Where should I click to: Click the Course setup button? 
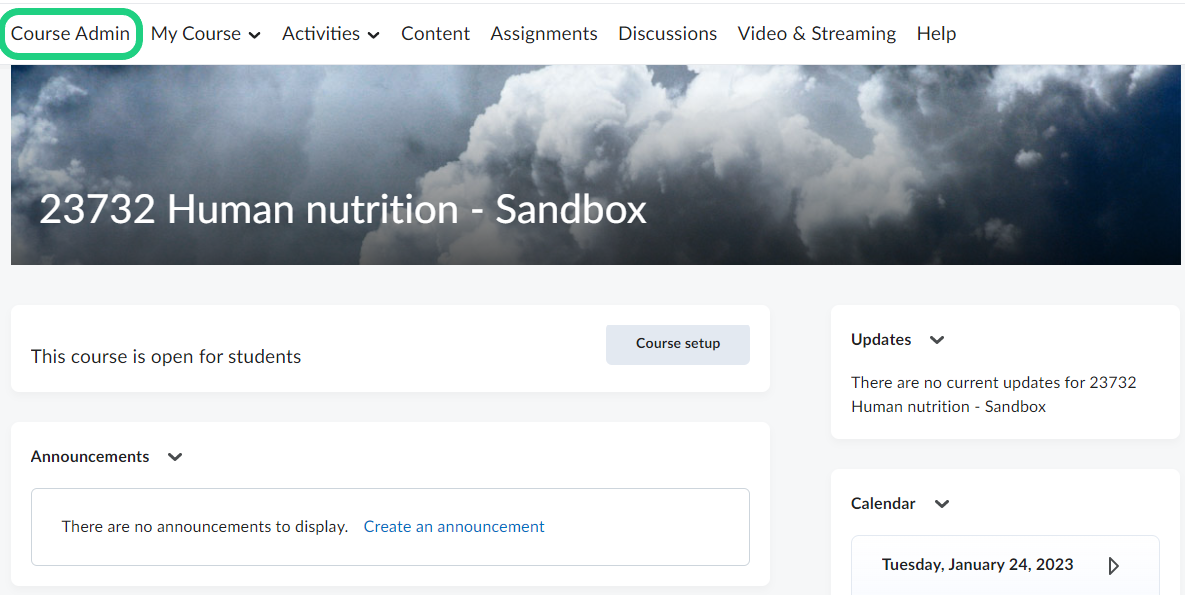(677, 344)
